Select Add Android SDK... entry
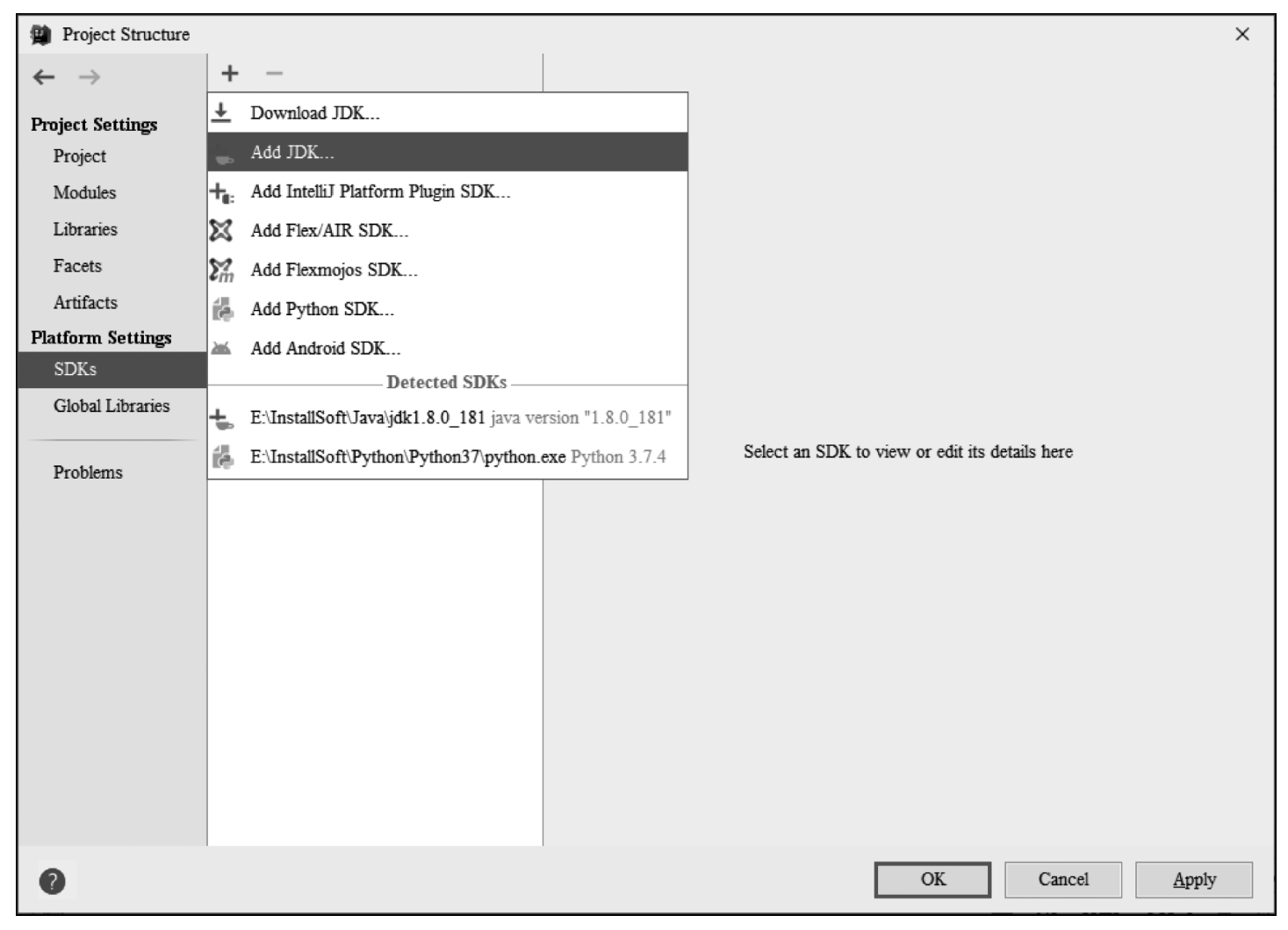 point(448,349)
